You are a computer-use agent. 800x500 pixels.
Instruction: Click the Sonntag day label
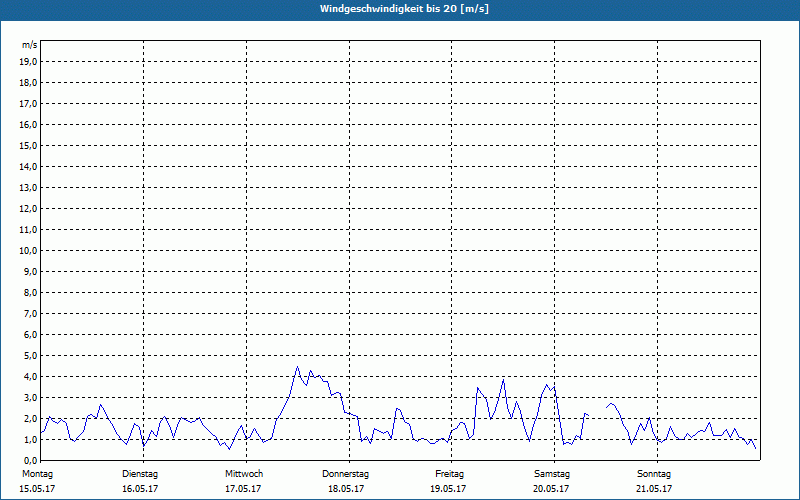click(654, 473)
